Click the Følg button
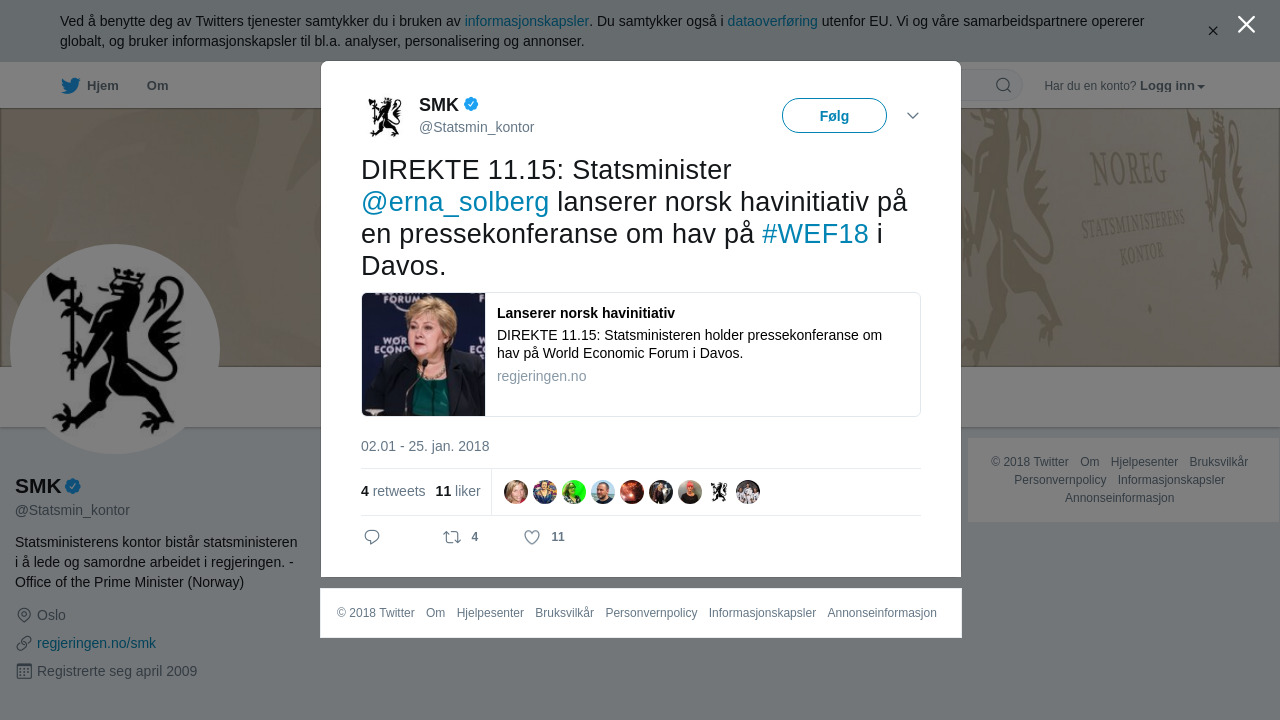The height and width of the screenshot is (720, 1280). click(834, 116)
